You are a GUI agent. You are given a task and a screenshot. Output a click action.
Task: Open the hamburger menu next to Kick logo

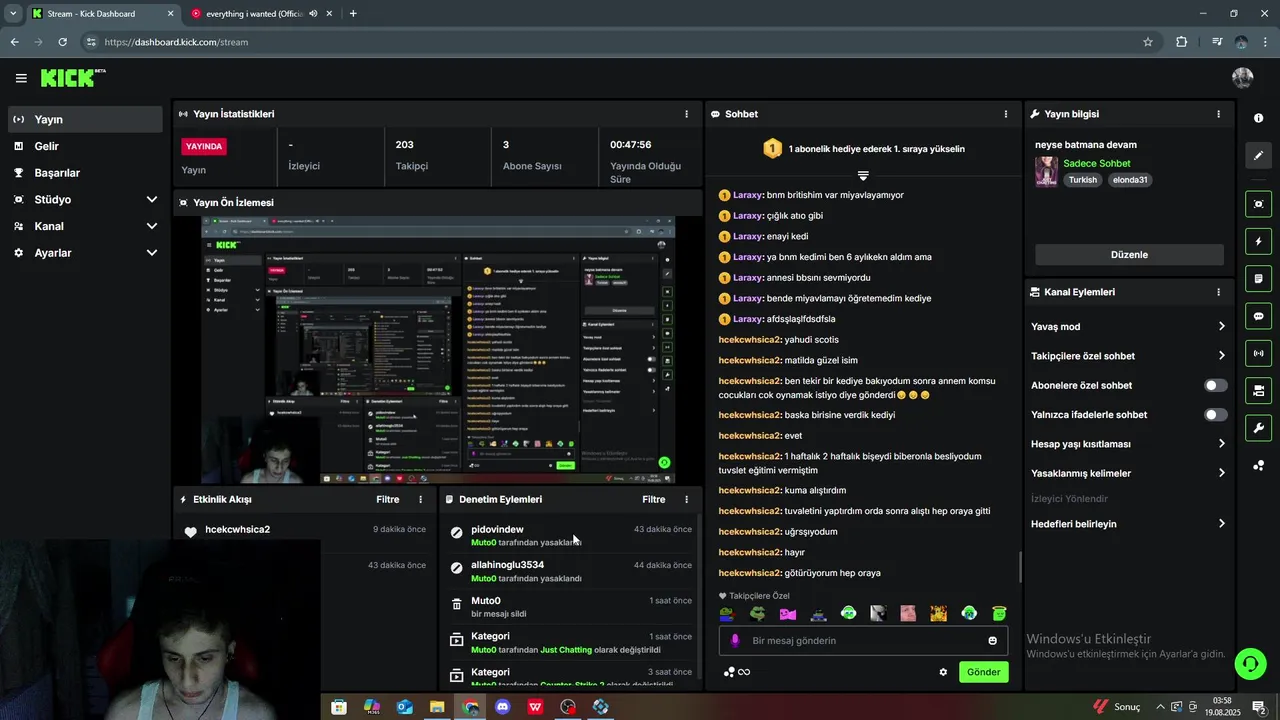point(21,78)
